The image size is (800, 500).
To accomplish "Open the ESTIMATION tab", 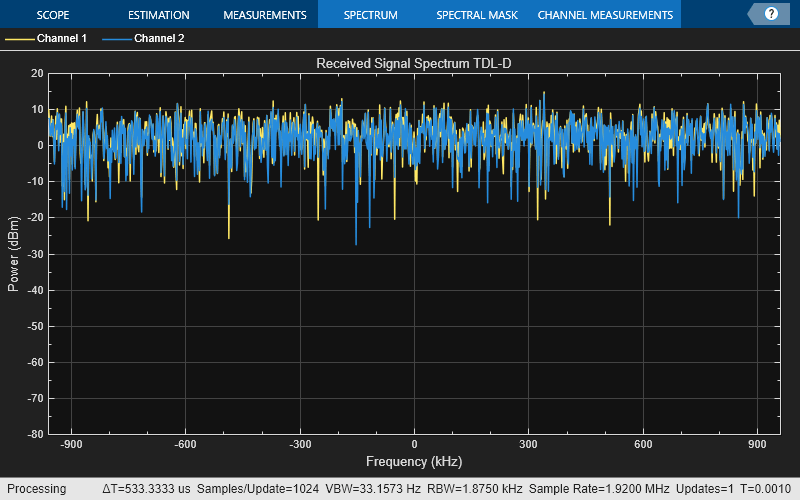I will pyautogui.click(x=159, y=15).
